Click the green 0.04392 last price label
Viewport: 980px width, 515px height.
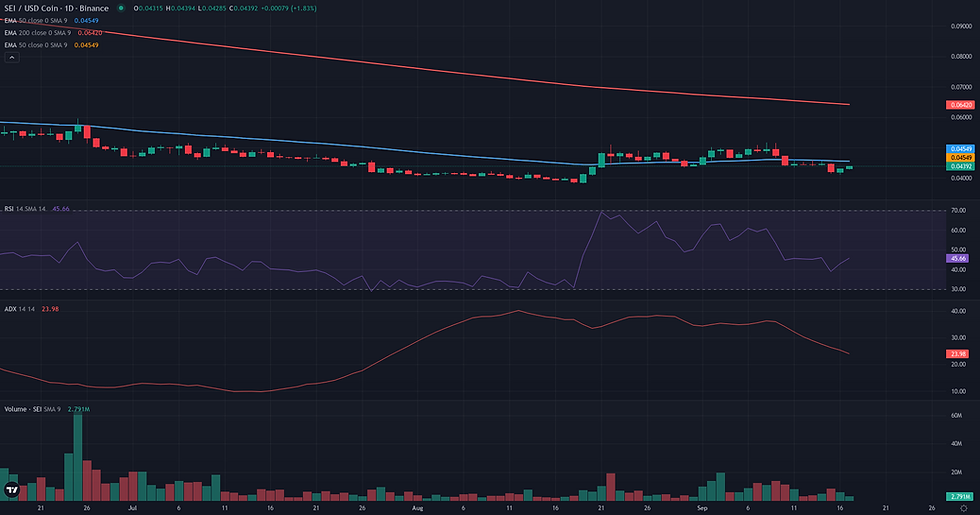point(961,166)
